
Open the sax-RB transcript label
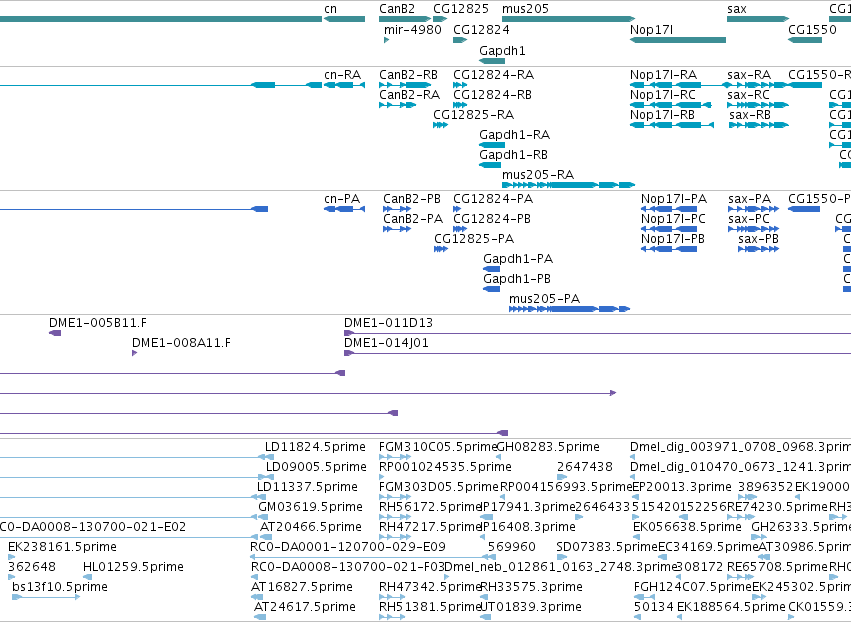coord(750,115)
